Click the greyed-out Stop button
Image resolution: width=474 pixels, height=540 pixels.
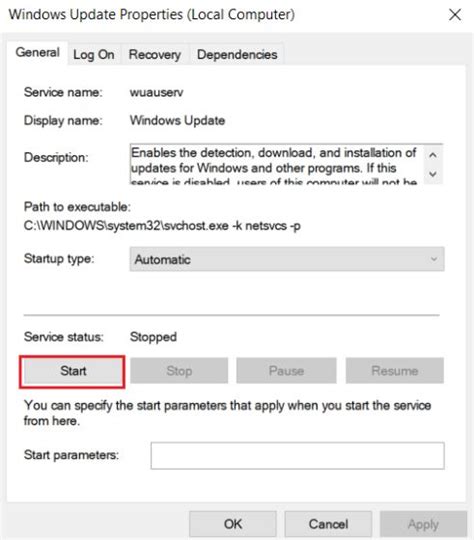click(179, 371)
